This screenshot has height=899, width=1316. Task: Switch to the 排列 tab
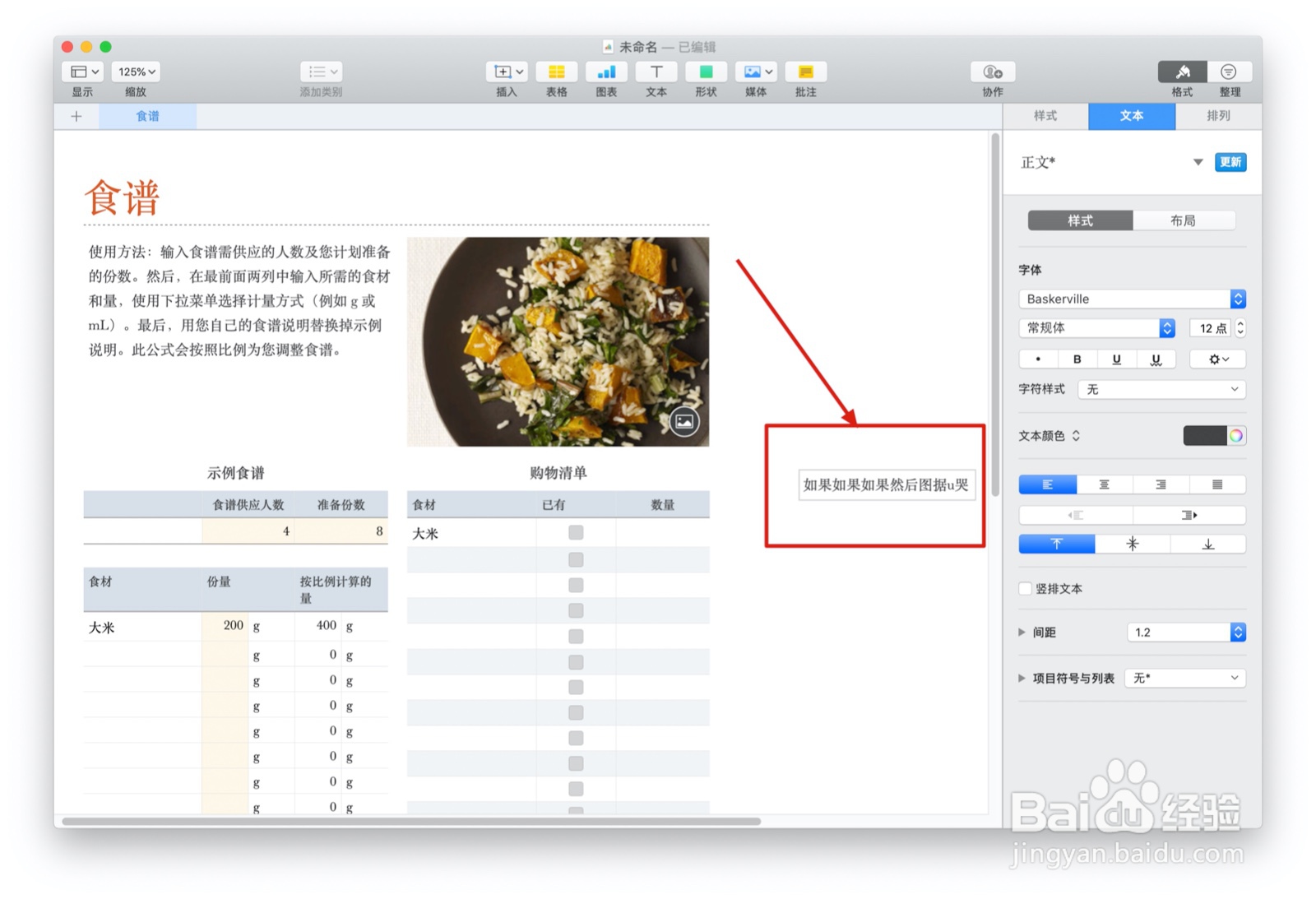[1218, 116]
